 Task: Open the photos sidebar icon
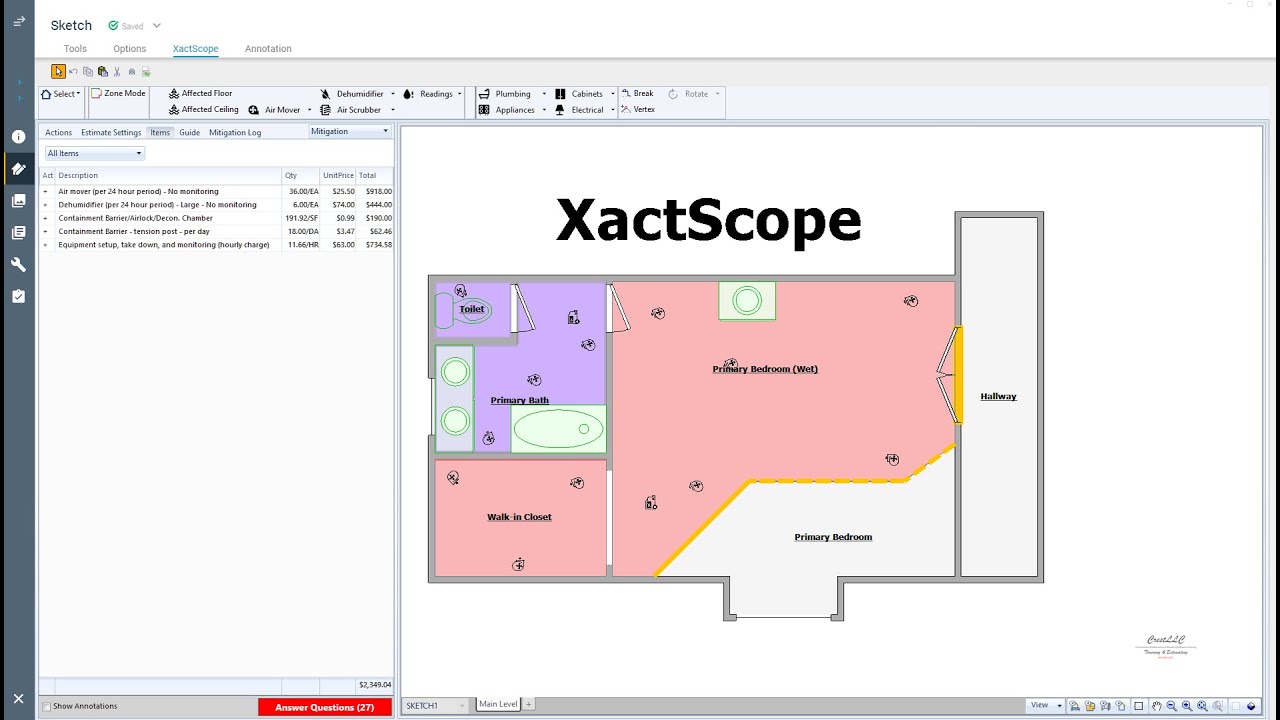(x=18, y=201)
